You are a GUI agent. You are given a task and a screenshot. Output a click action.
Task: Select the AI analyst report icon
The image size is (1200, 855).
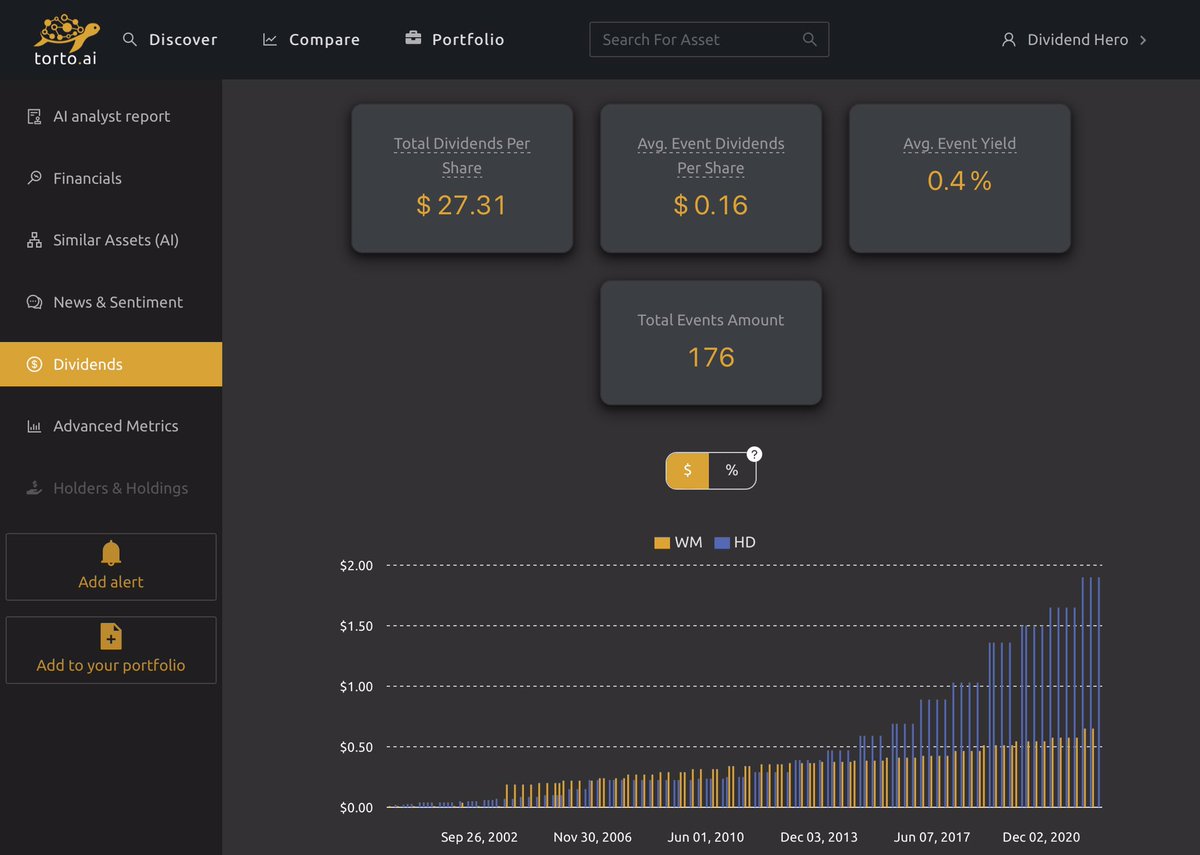[32, 116]
